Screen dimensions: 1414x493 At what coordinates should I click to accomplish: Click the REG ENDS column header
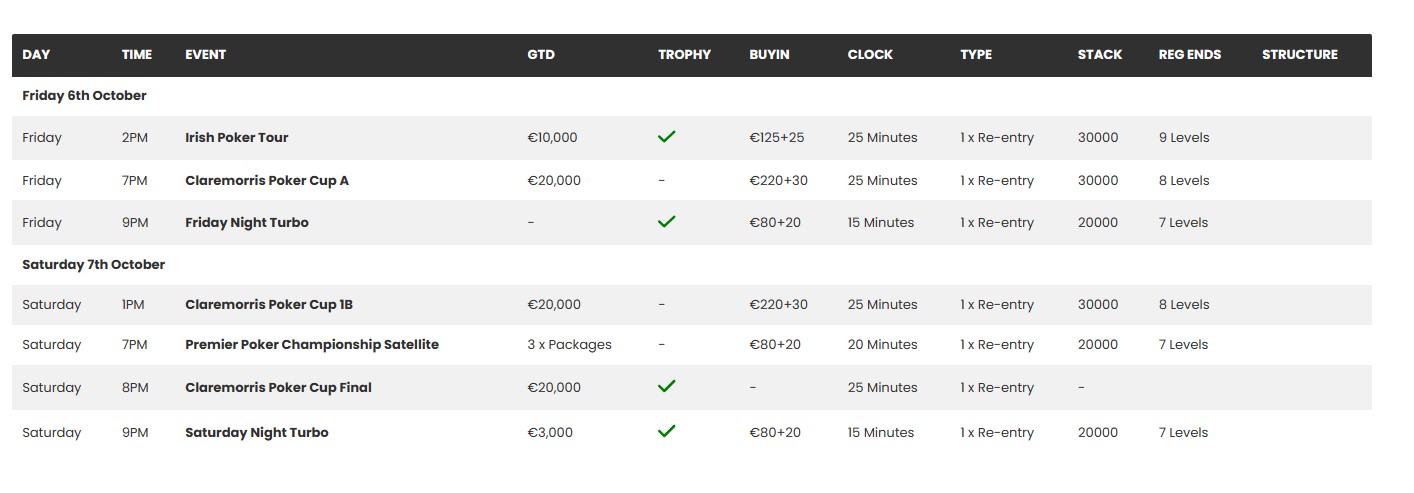(1190, 55)
